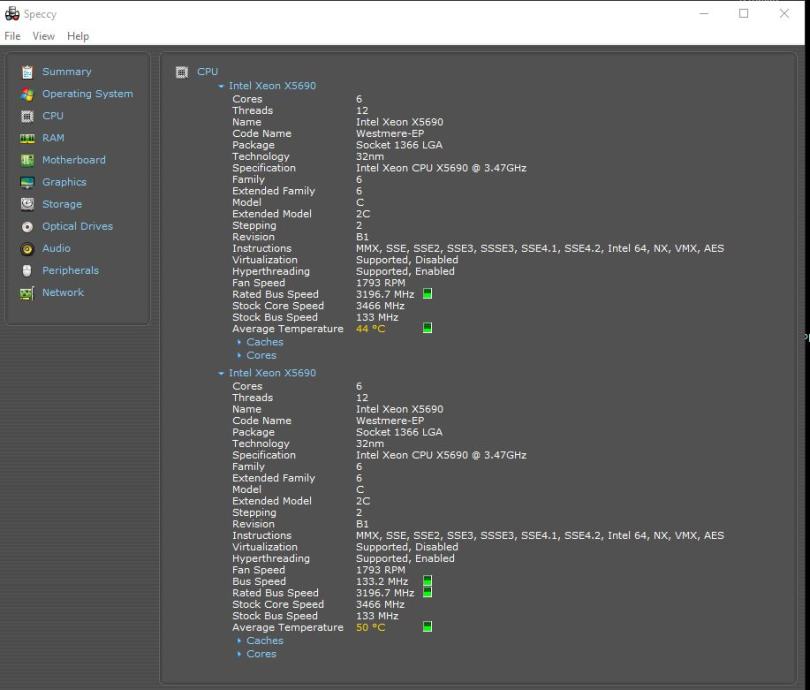Click the Summary clipboard icon in the sidebar

(27, 72)
